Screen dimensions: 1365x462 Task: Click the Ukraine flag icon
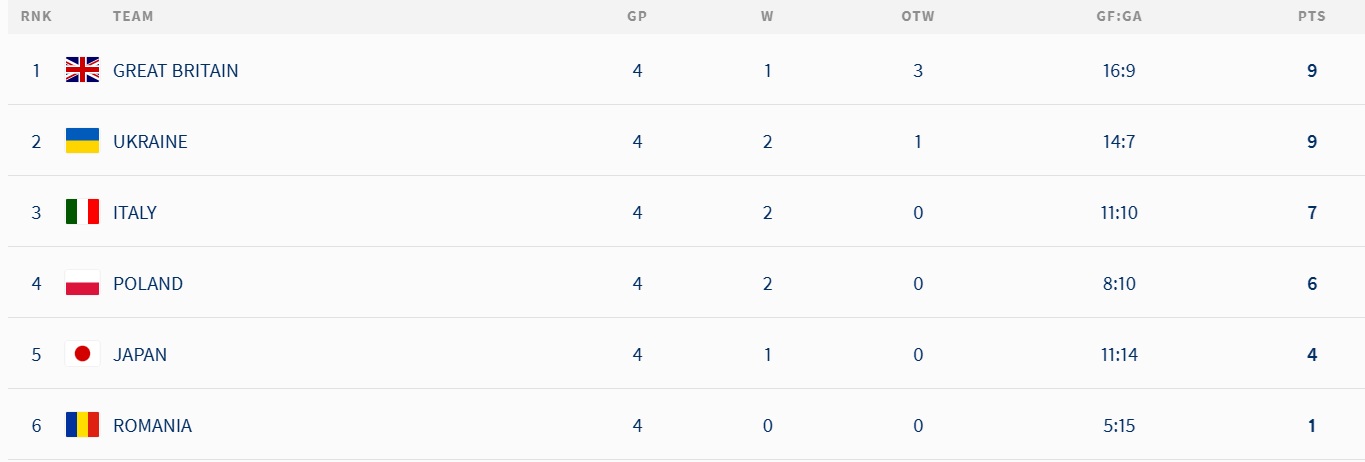82,141
